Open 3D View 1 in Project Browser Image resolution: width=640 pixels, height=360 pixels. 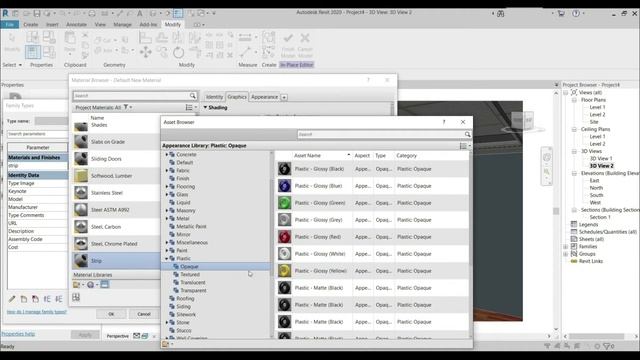tap(601, 158)
